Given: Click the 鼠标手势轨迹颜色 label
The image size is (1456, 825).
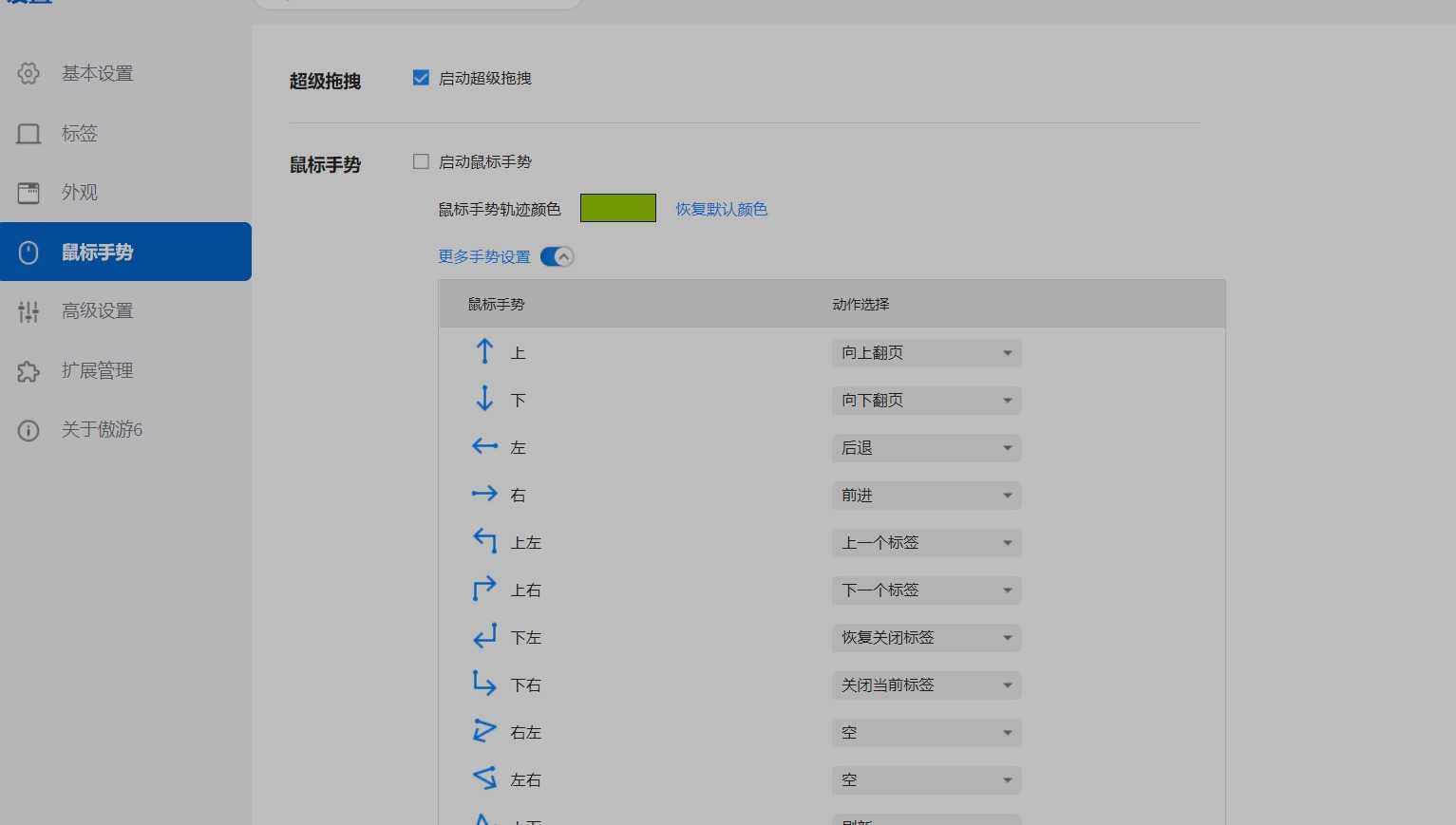Looking at the screenshot, I should tap(500, 209).
